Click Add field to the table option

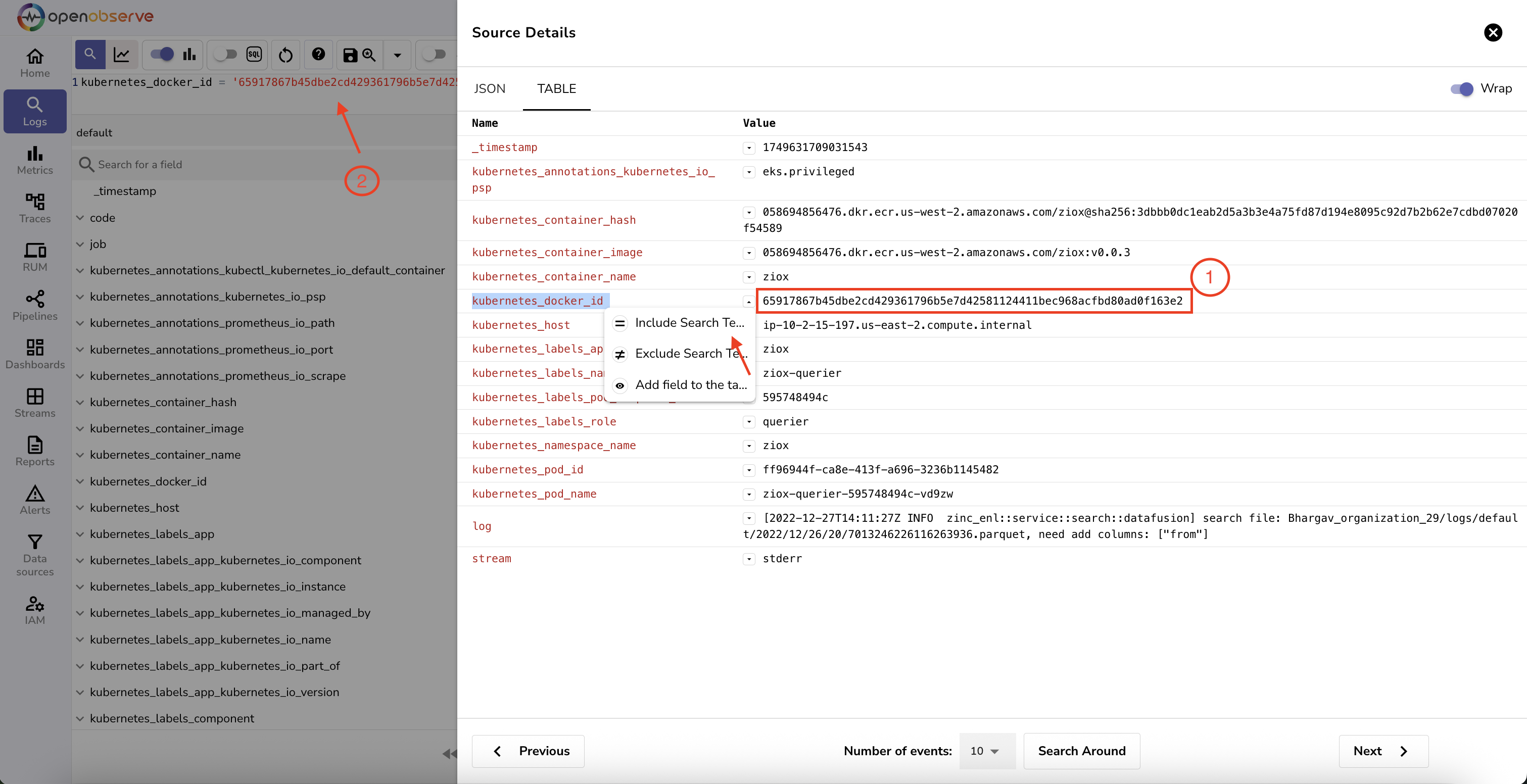[680, 384]
